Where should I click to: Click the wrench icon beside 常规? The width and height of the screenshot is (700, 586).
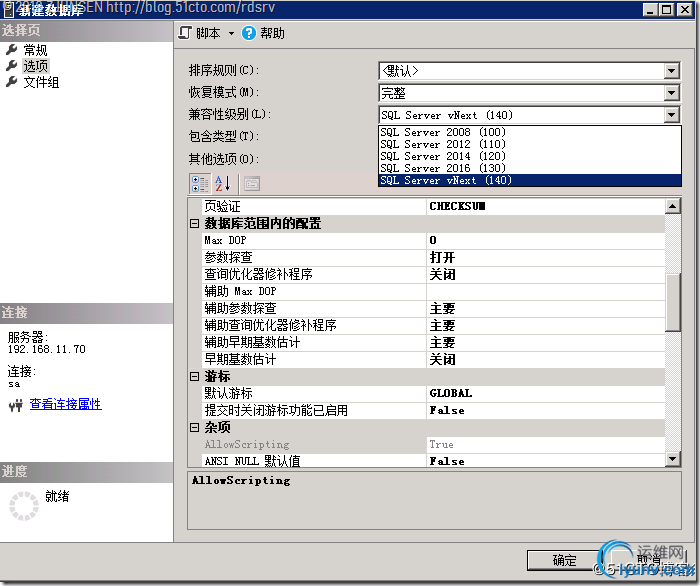click(12, 49)
